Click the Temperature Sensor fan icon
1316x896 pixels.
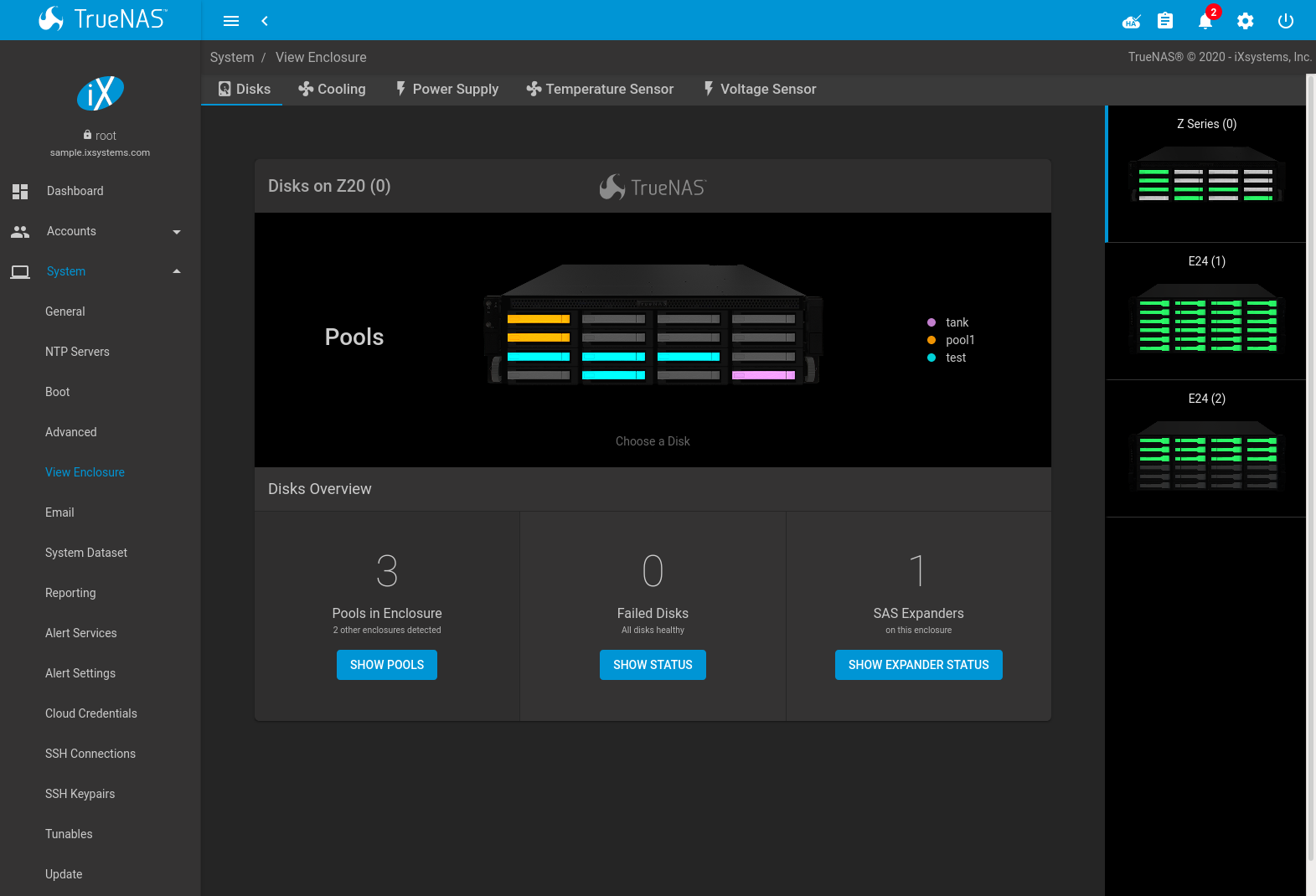point(534,89)
